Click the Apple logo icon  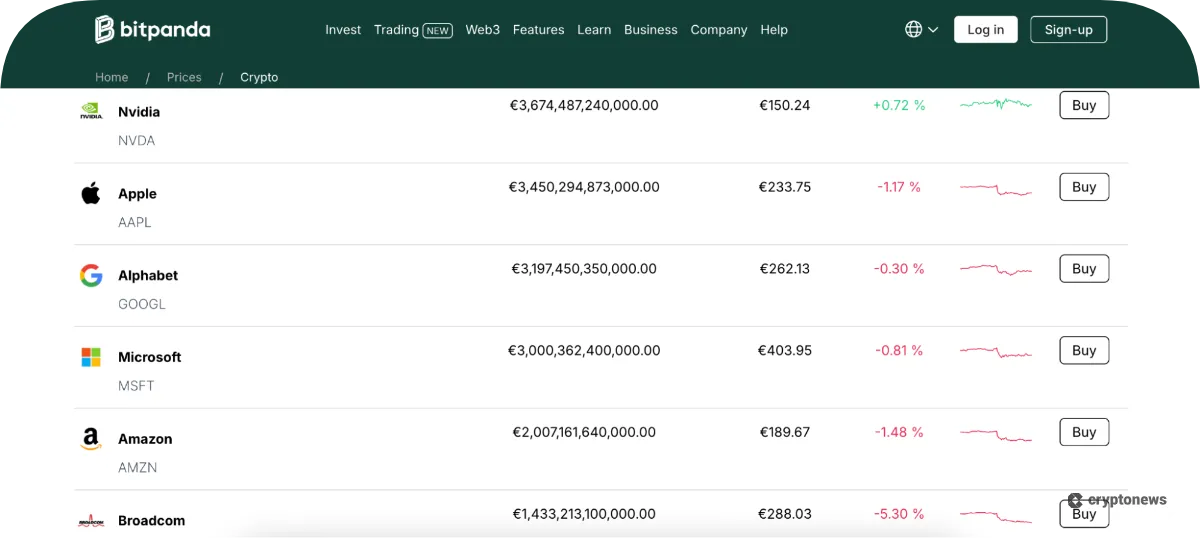91,194
